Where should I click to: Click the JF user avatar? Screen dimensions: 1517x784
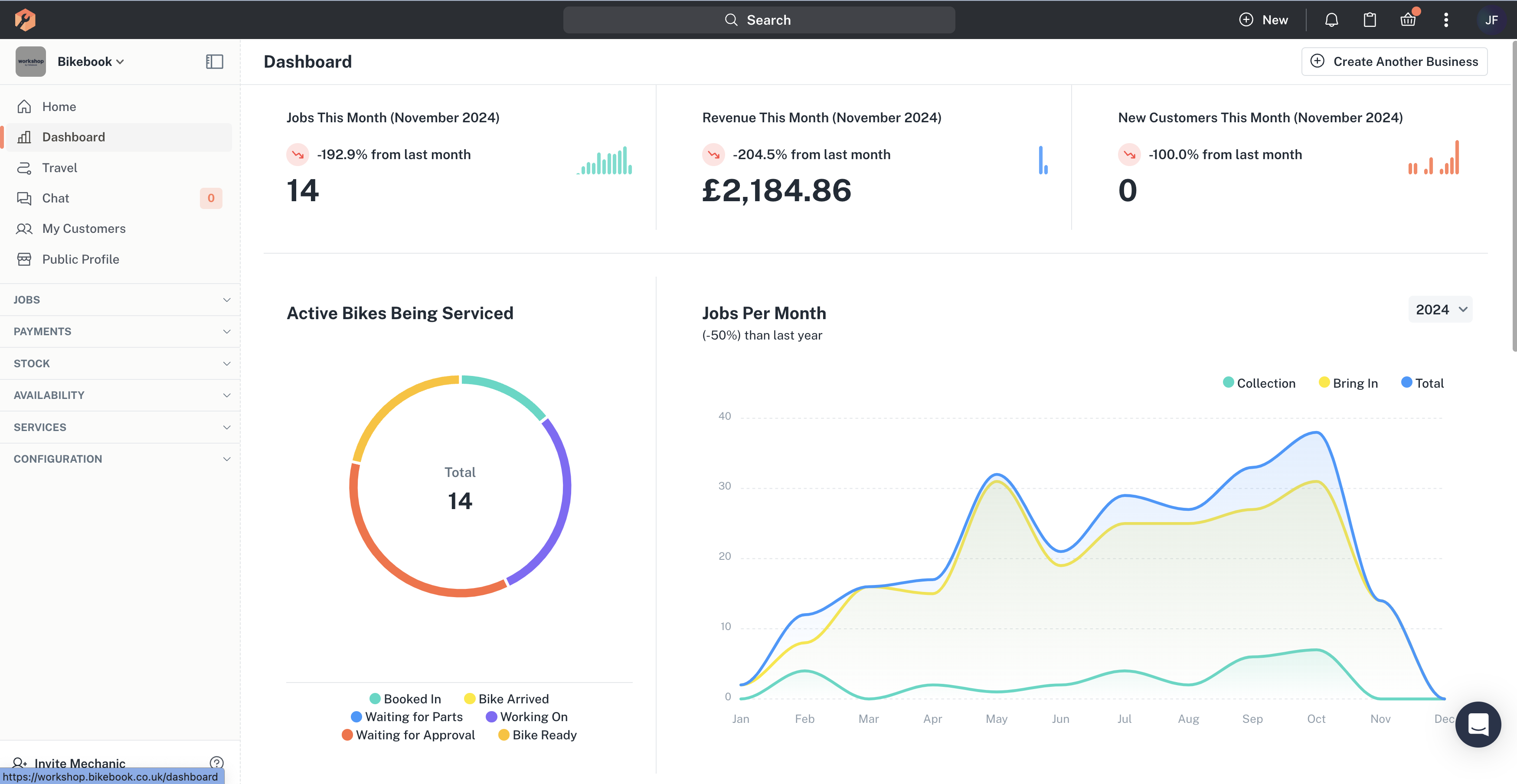(1491, 20)
